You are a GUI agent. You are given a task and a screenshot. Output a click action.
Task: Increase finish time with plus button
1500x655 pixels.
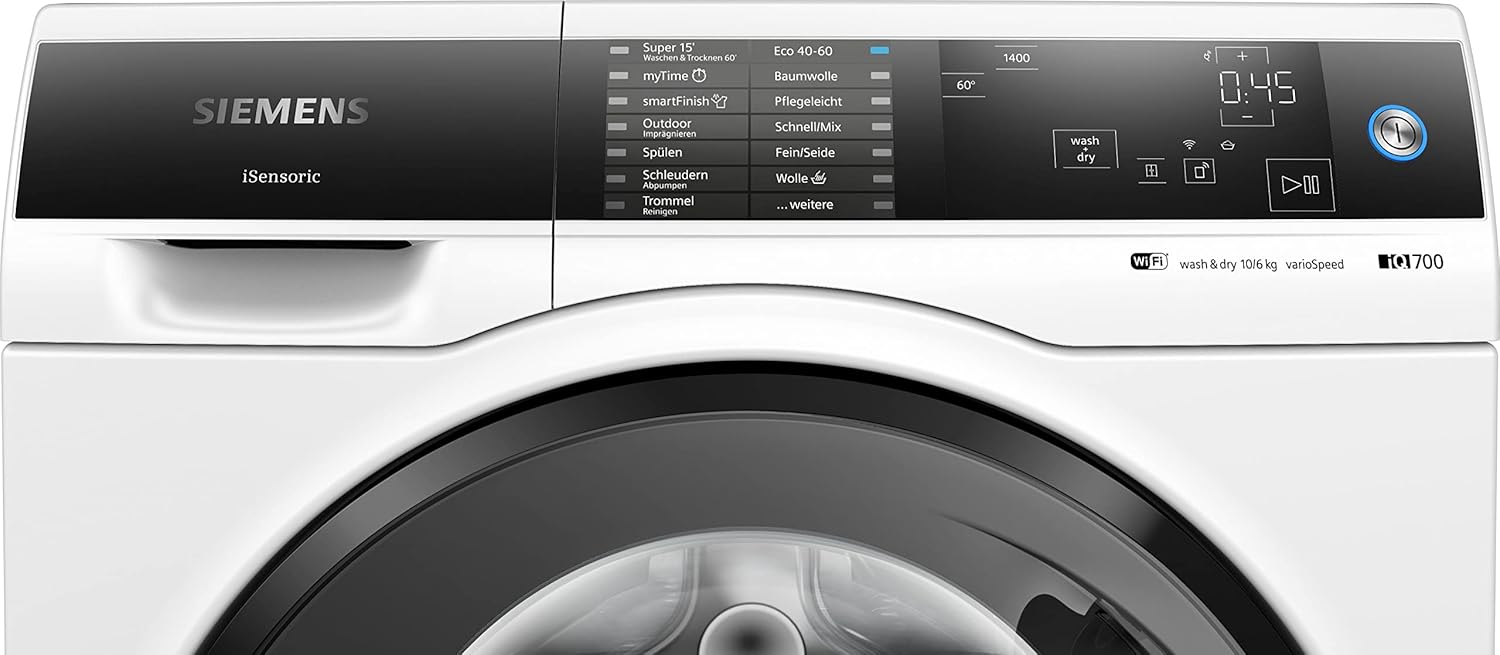[x=1243, y=56]
